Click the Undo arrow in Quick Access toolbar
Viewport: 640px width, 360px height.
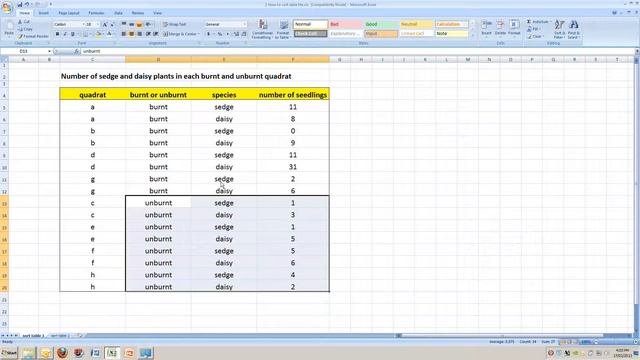click(x=27, y=4)
